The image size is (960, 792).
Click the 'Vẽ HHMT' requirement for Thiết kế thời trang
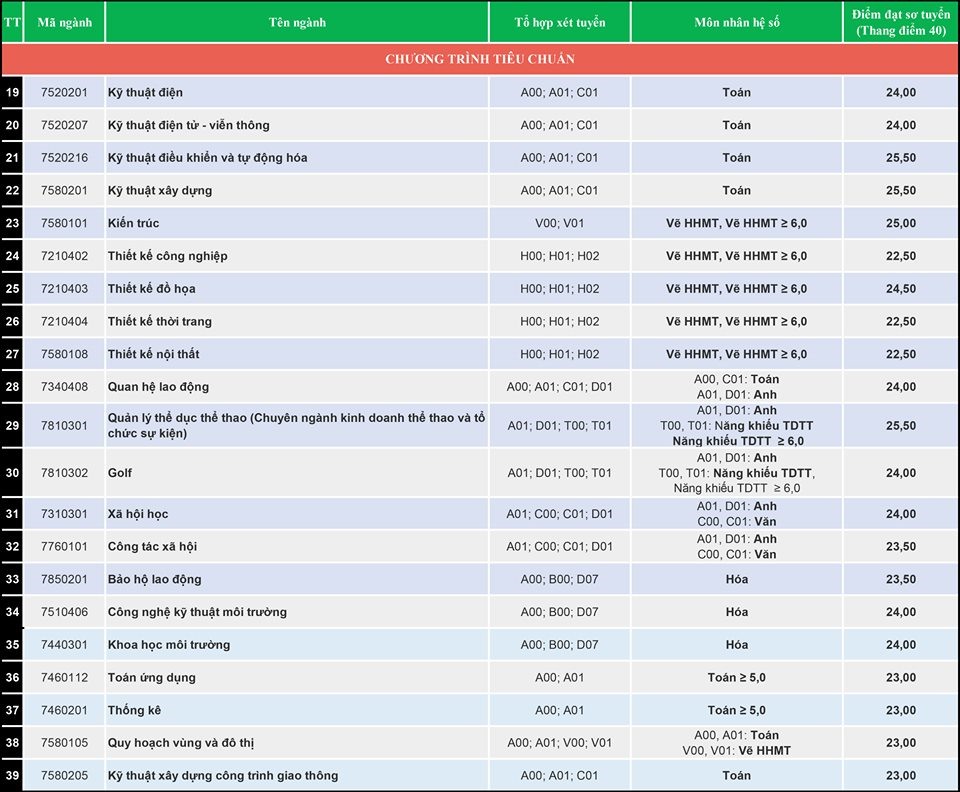point(737,321)
